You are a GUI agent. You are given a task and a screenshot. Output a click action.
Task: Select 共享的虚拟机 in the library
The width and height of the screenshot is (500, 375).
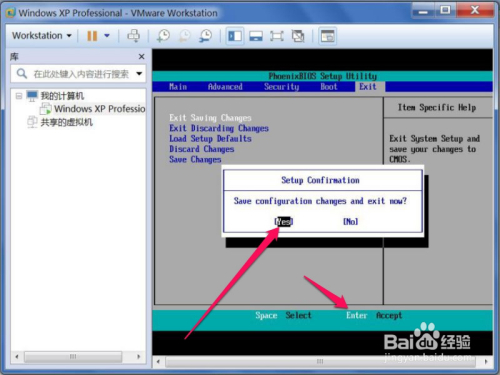[60, 122]
